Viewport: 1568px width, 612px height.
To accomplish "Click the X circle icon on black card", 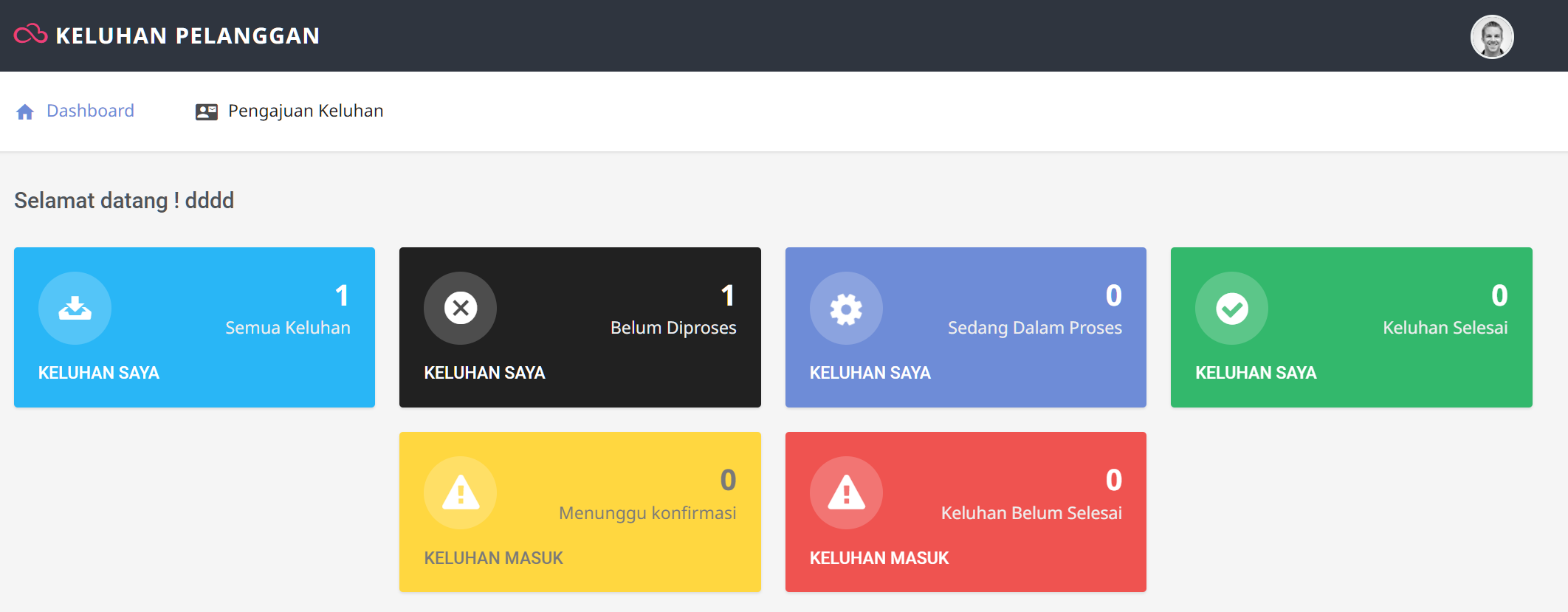I will pos(460,308).
